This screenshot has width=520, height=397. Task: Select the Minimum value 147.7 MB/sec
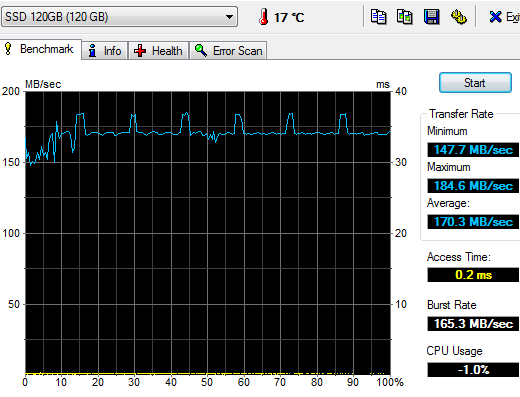click(x=473, y=150)
